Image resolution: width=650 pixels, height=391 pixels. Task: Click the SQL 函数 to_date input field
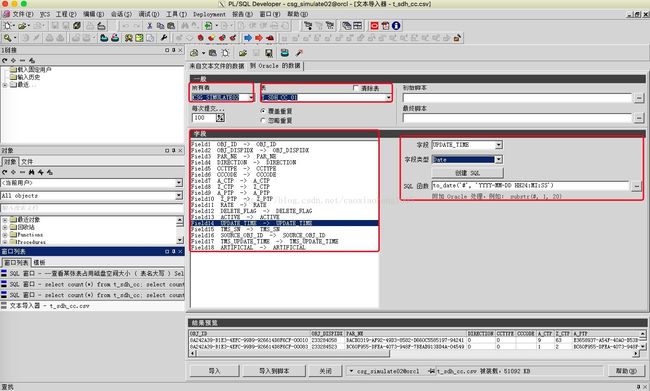tap(530, 186)
